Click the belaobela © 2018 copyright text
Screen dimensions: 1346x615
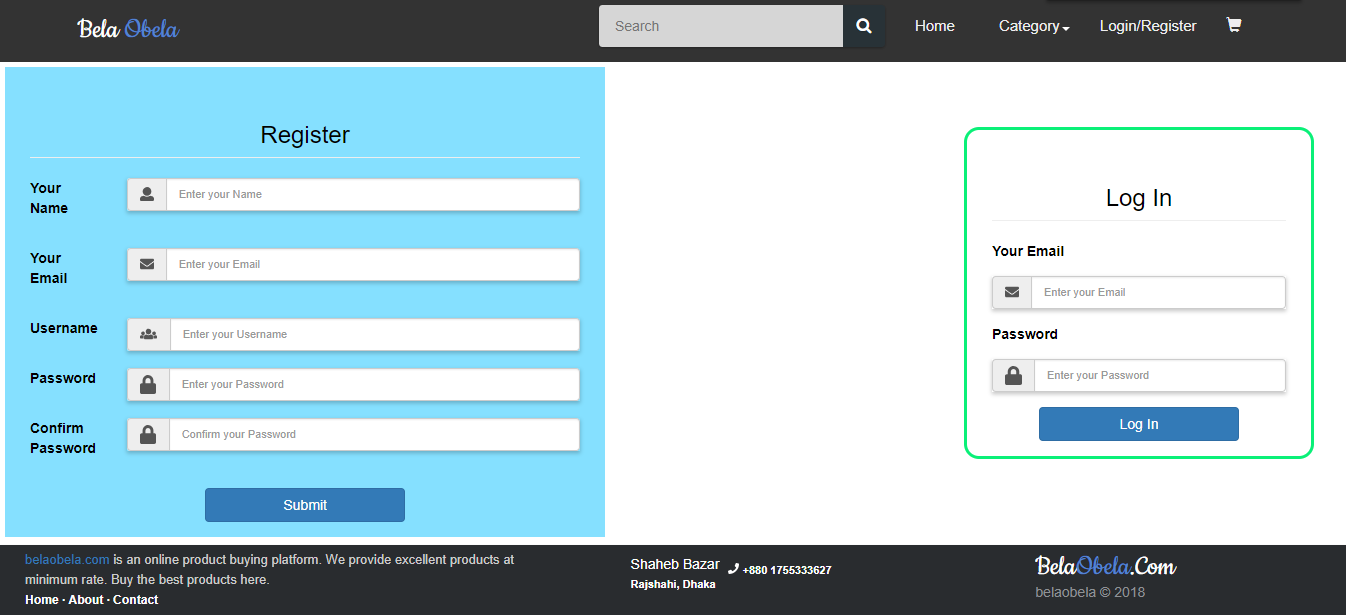(x=1090, y=592)
